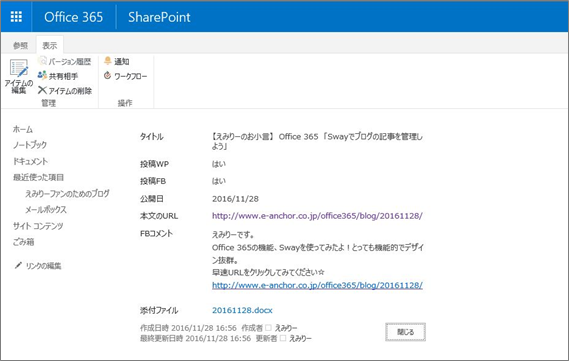The image size is (569, 361).
Task: Click the 作成者 name えみりー
Action: (286, 328)
